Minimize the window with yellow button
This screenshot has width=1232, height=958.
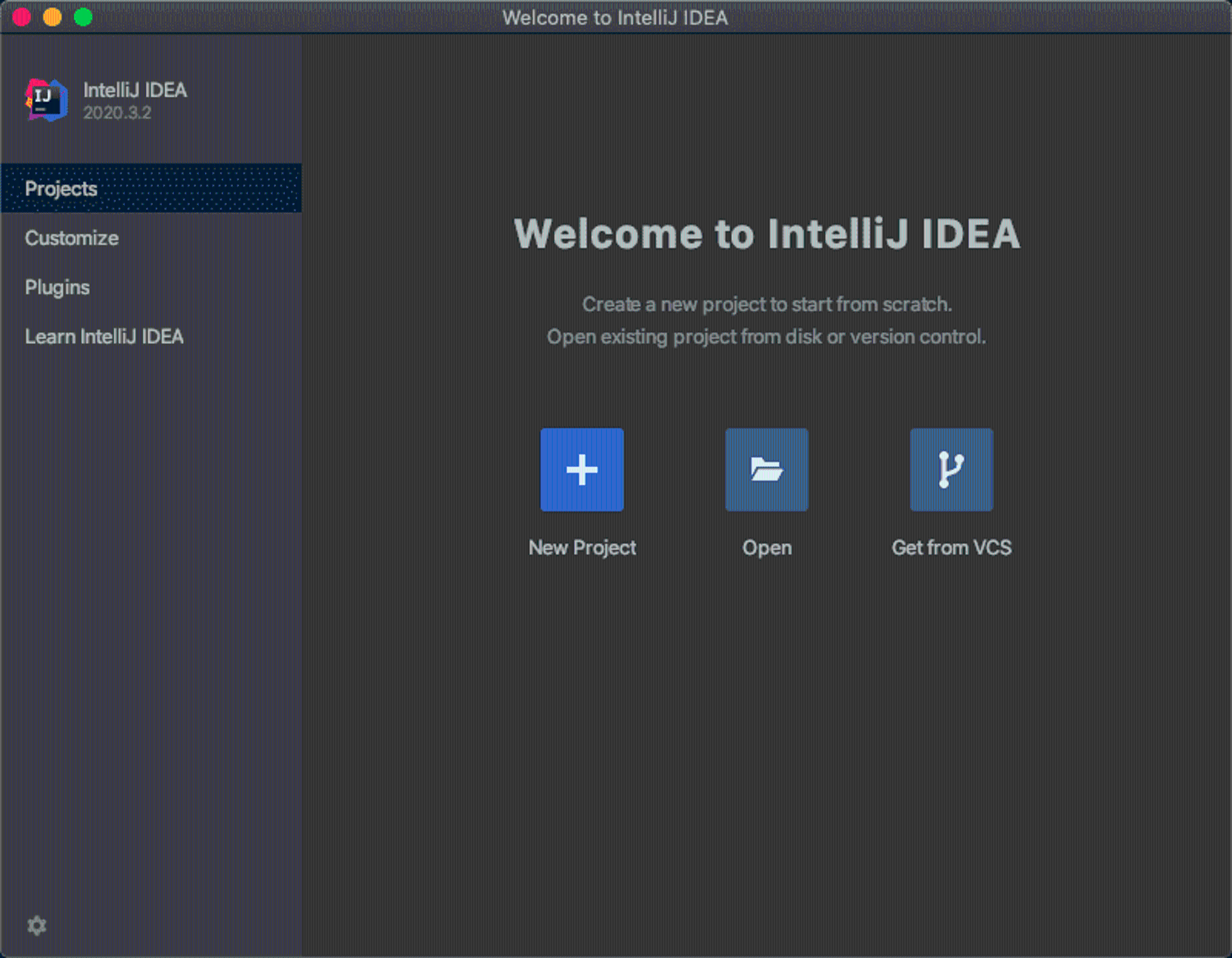(52, 17)
